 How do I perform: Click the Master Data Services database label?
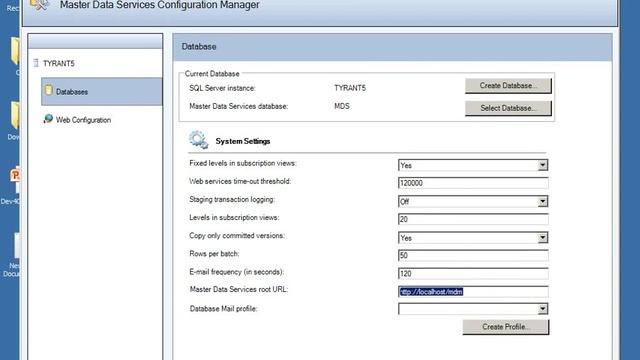pos(239,106)
